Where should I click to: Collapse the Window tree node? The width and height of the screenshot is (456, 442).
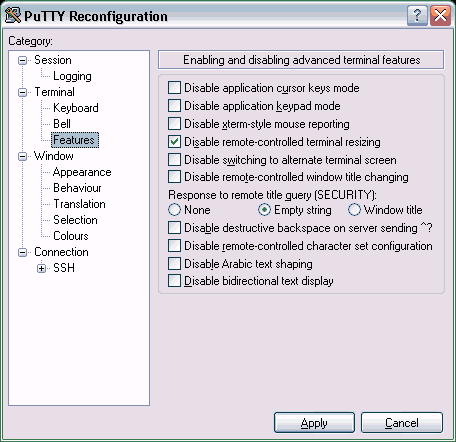pos(22,156)
